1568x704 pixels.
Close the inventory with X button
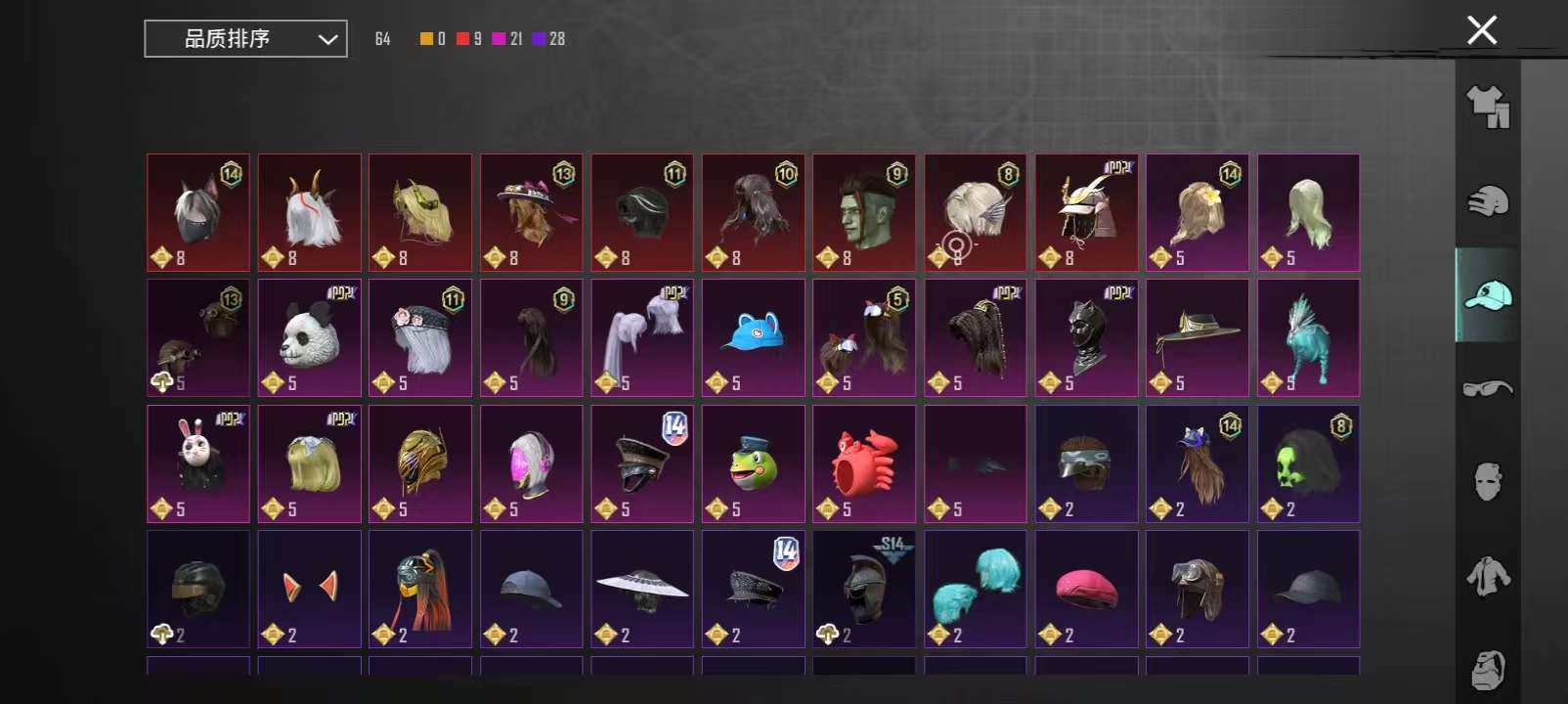1482,30
